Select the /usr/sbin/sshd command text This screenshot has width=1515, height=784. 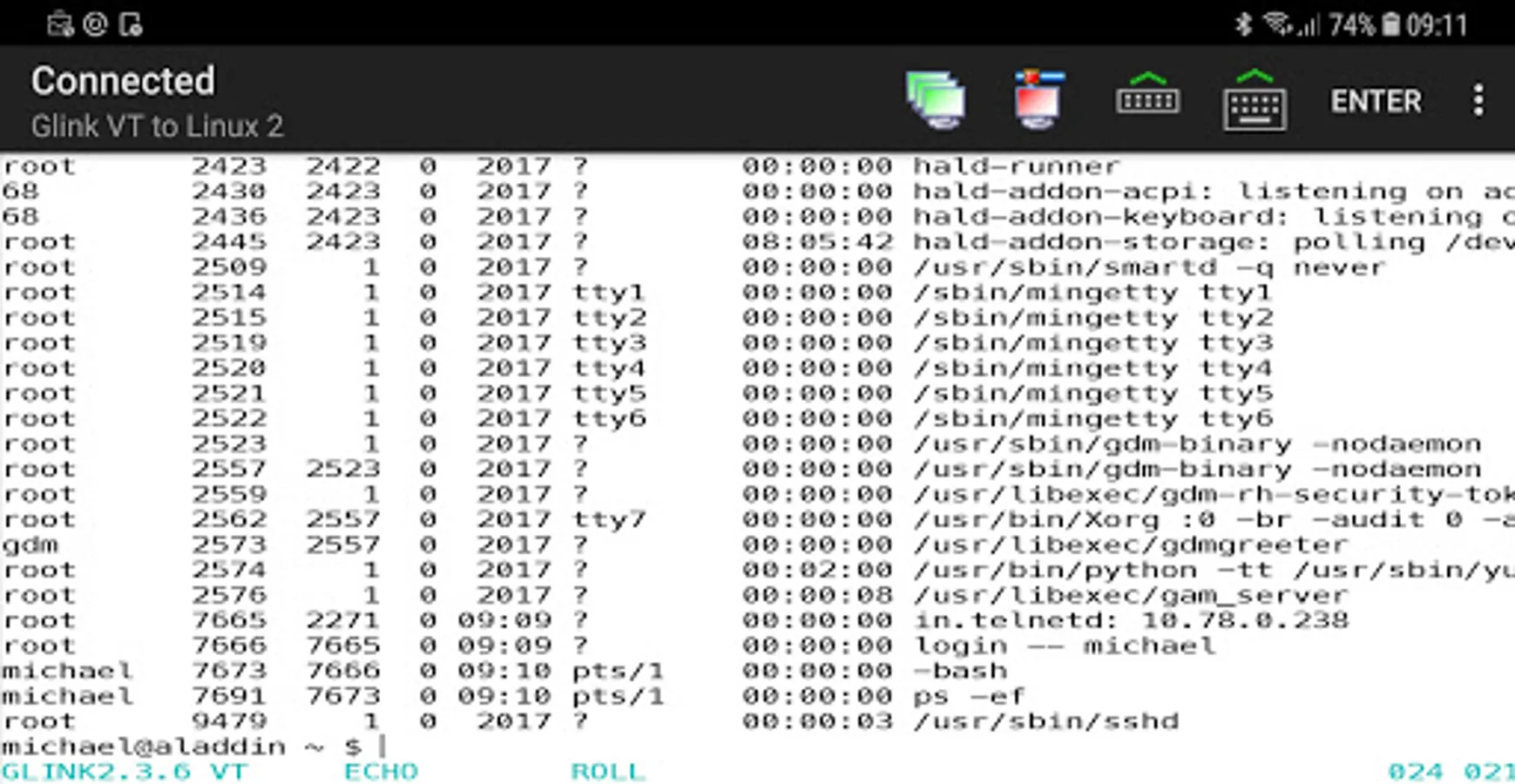click(1045, 721)
